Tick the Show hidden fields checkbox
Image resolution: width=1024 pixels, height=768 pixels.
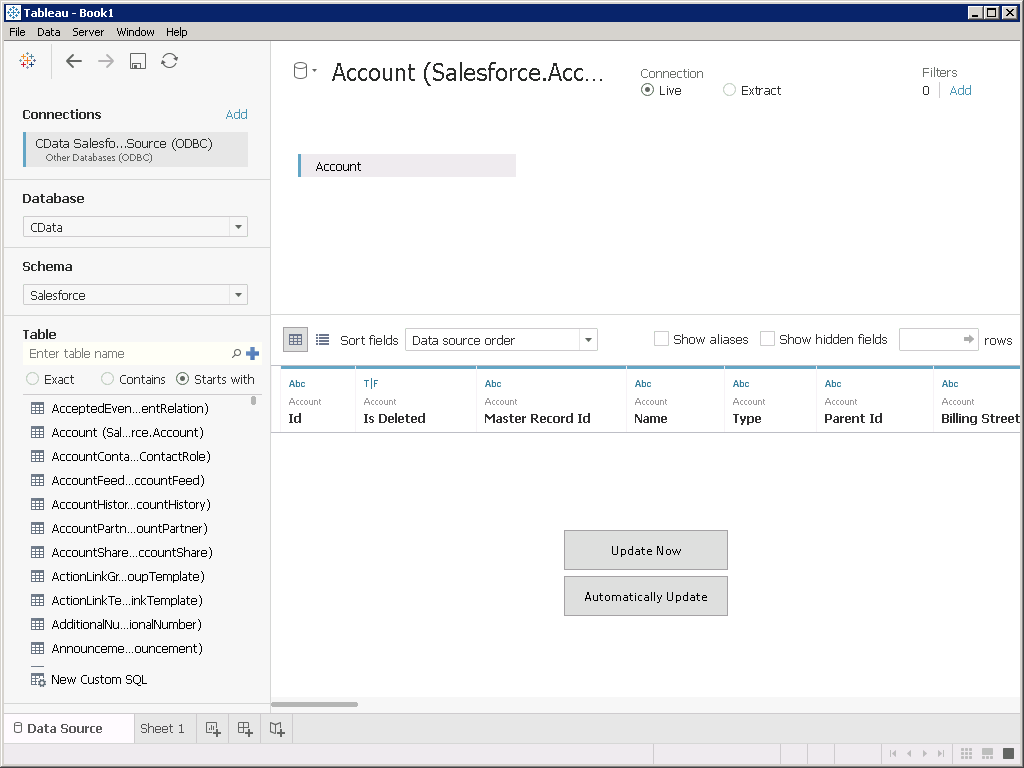(767, 339)
